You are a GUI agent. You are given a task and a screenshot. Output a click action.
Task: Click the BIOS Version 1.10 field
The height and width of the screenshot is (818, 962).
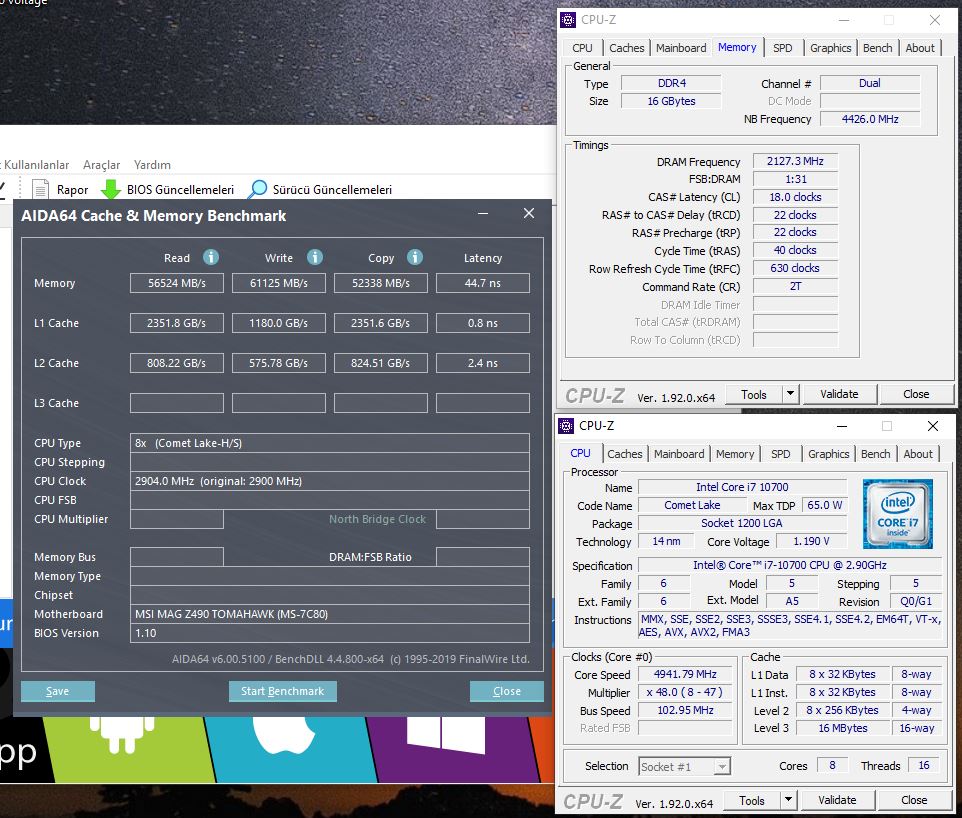329,633
